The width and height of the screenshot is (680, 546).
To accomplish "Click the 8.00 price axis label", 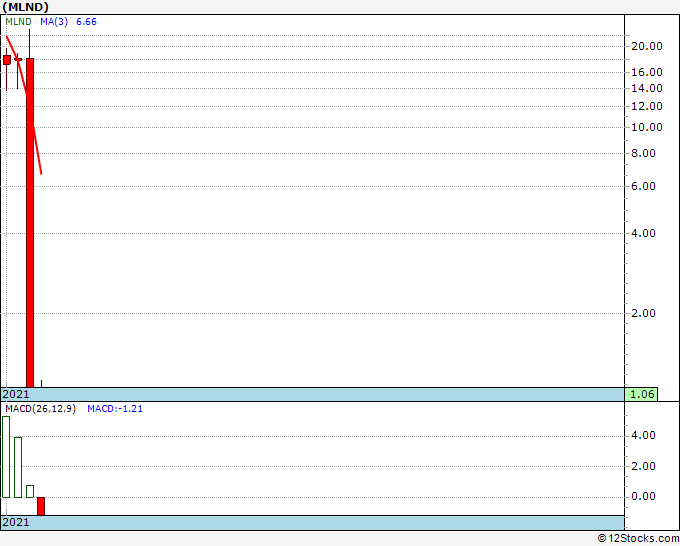I will (643, 154).
